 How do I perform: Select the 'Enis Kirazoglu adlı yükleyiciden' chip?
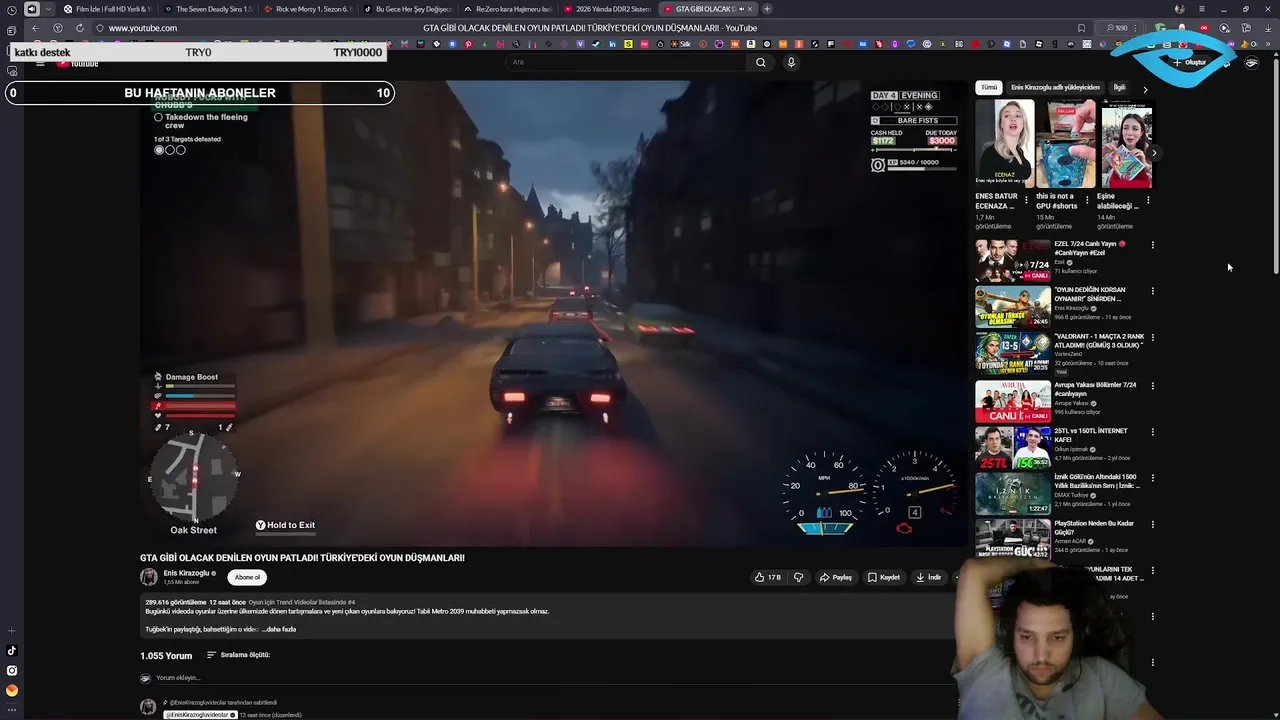(1055, 87)
